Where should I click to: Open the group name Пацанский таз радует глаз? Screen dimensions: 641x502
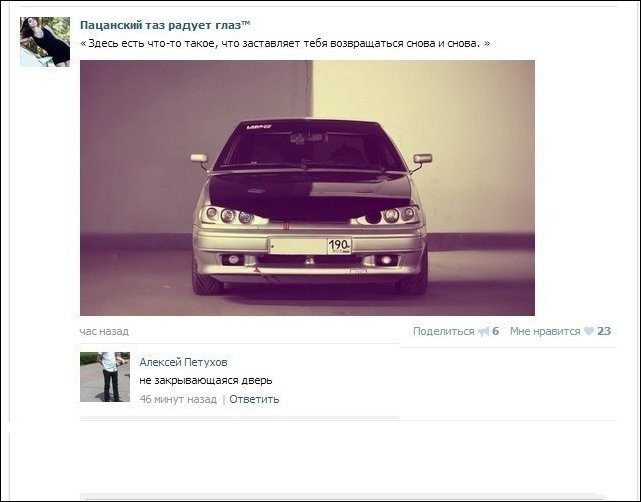click(161, 25)
